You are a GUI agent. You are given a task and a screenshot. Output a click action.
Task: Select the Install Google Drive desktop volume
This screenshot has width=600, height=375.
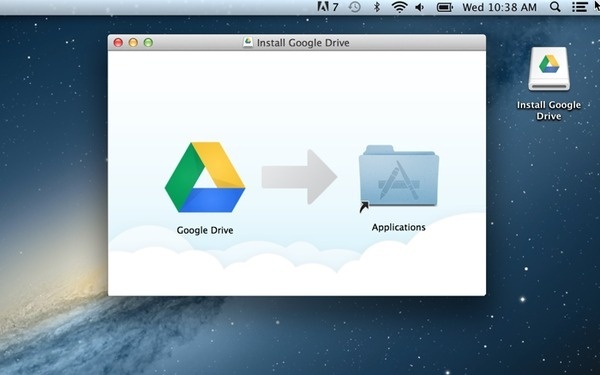(x=549, y=69)
